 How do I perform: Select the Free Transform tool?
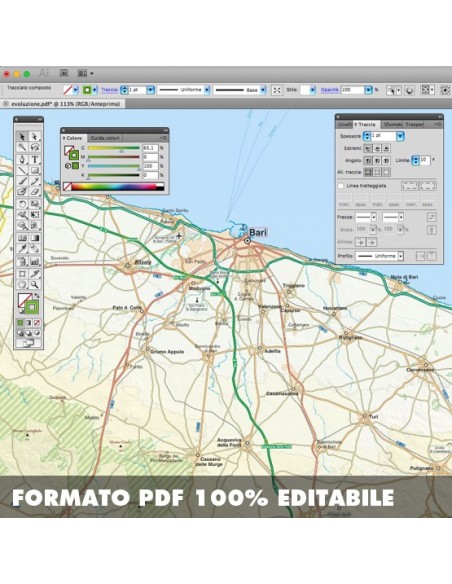[x=35, y=215]
